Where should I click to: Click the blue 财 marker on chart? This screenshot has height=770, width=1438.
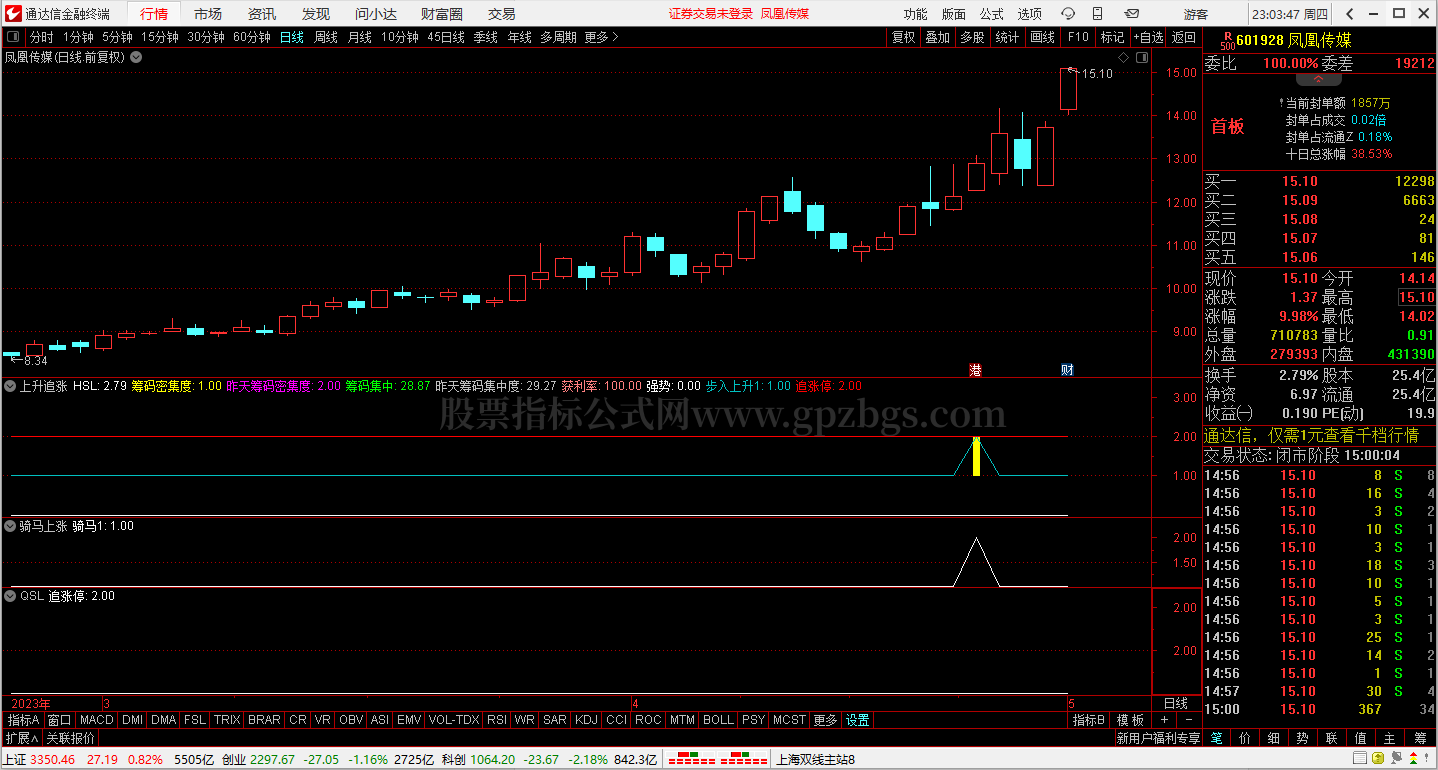1067,370
